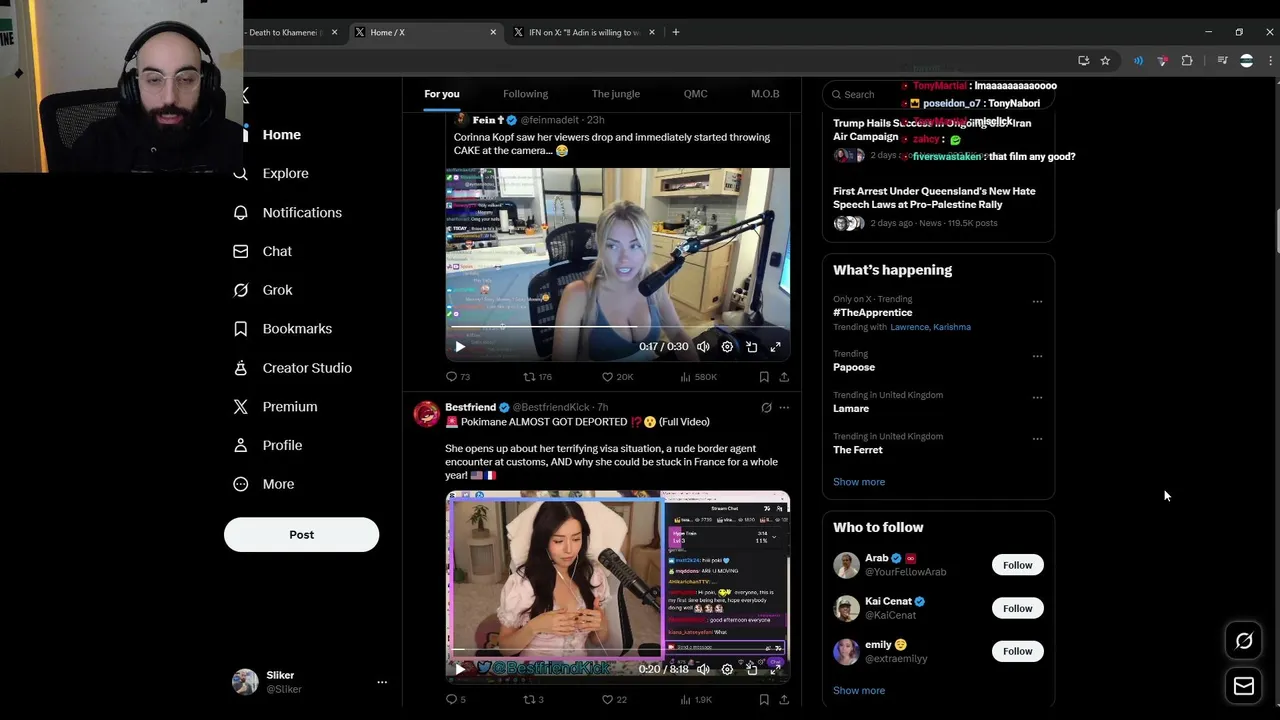Open Profile person icon
The width and height of the screenshot is (1280, 720).
pos(241,445)
